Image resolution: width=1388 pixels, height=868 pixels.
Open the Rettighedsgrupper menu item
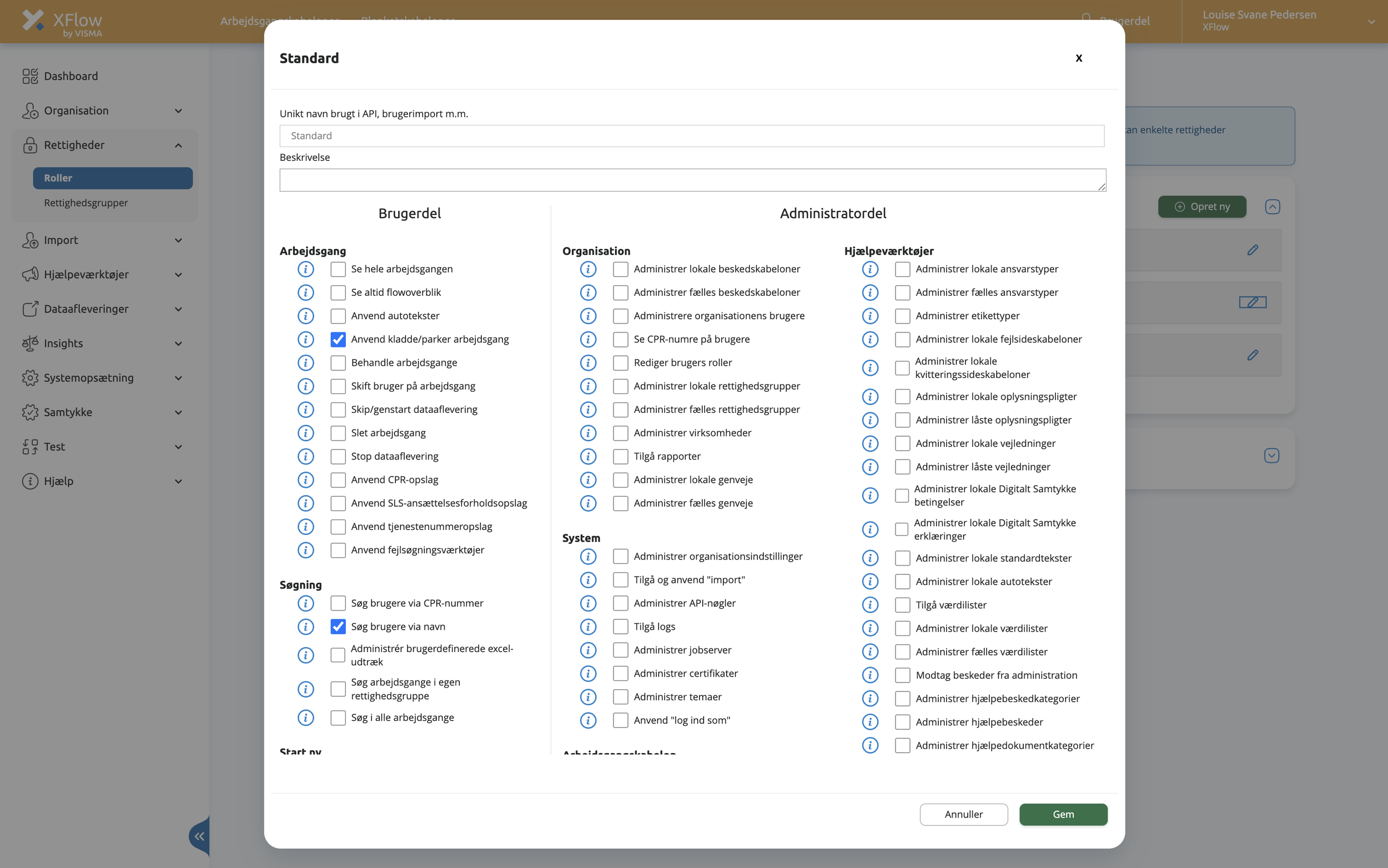(x=86, y=203)
